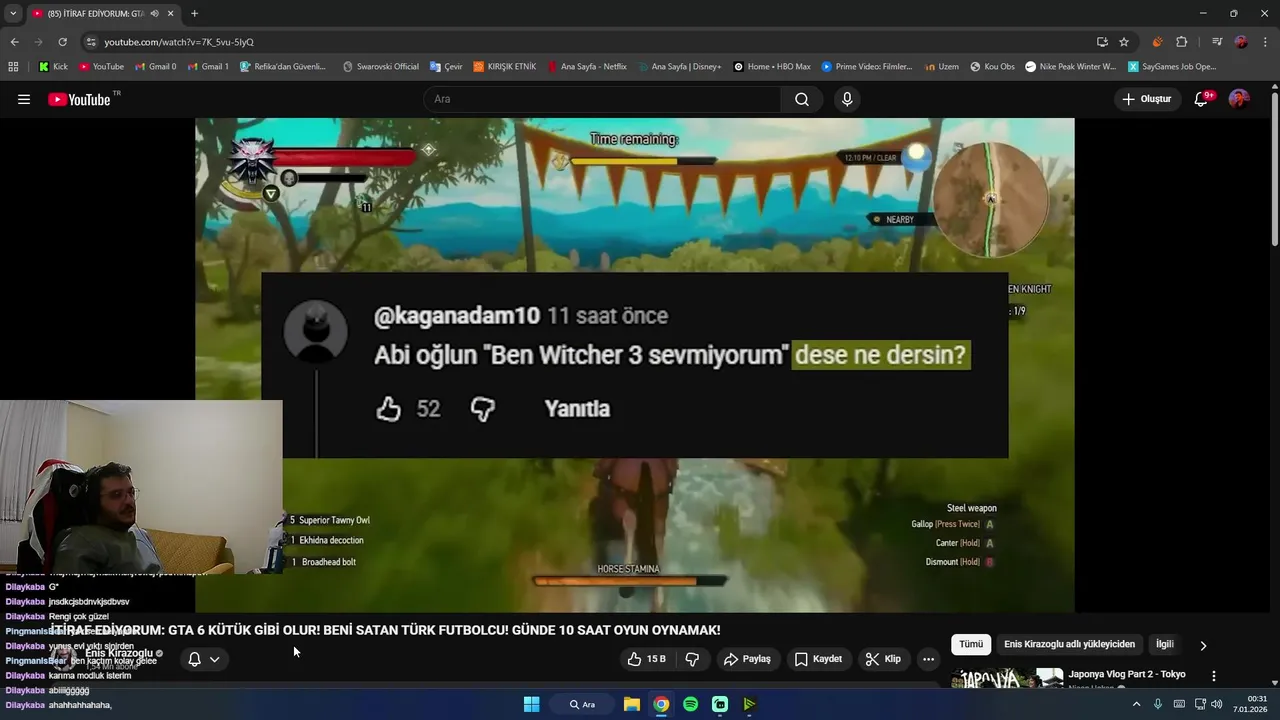Open the media control icon in Chrome toolbar

click(x=1217, y=42)
